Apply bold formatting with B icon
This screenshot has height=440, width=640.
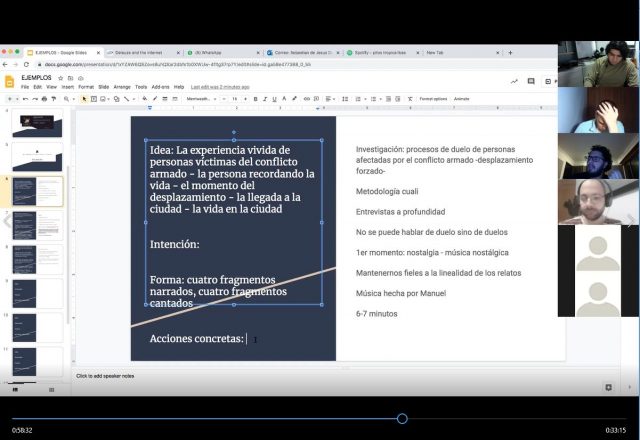(256, 99)
